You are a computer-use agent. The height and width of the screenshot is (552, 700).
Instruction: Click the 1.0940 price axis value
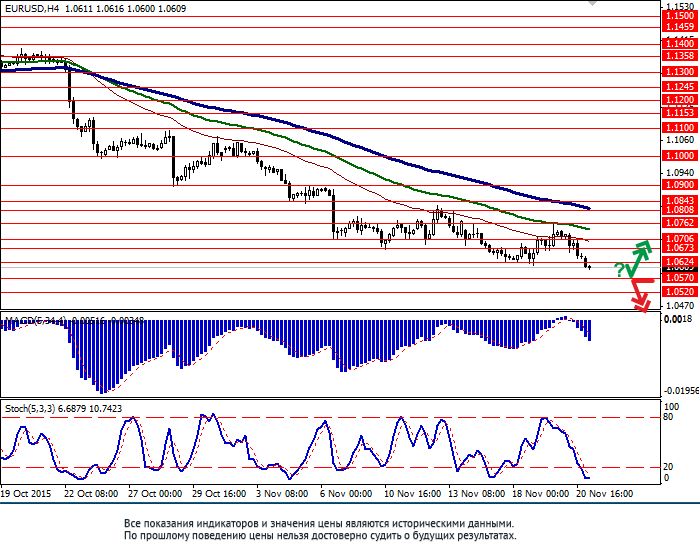[x=680, y=173]
